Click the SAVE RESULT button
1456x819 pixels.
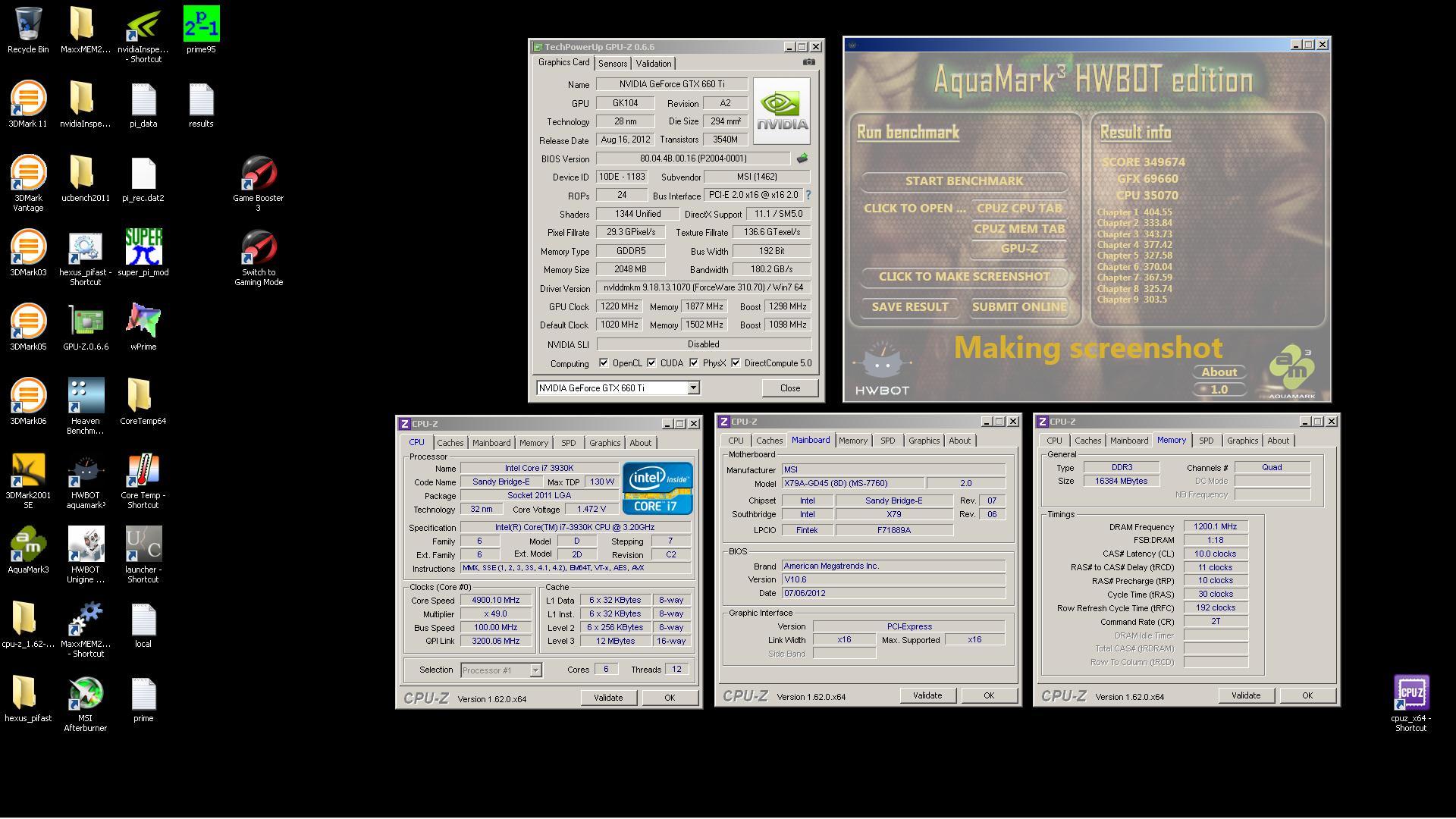tap(910, 307)
